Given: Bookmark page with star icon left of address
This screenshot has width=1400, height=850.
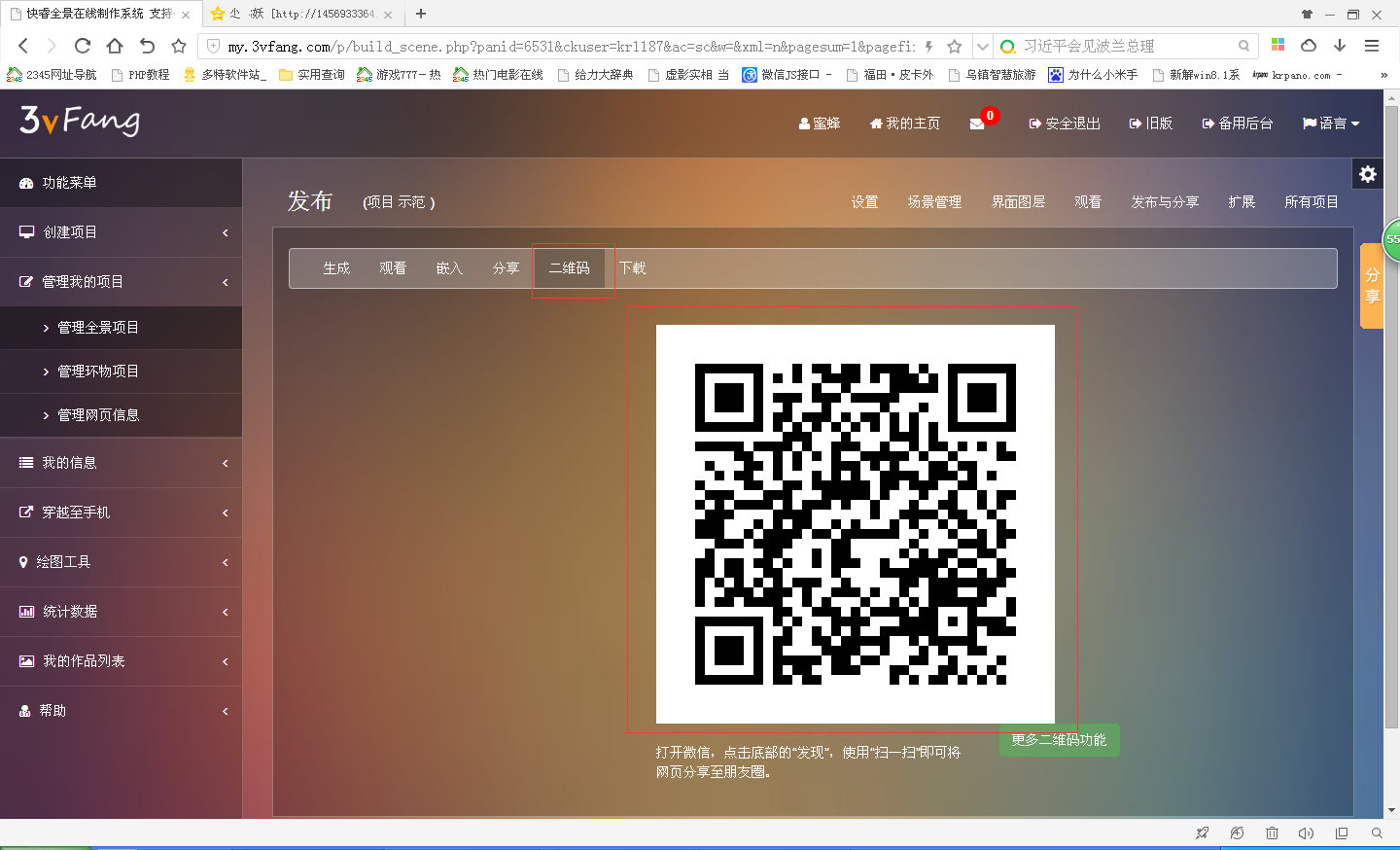Looking at the screenshot, I should point(179,46).
